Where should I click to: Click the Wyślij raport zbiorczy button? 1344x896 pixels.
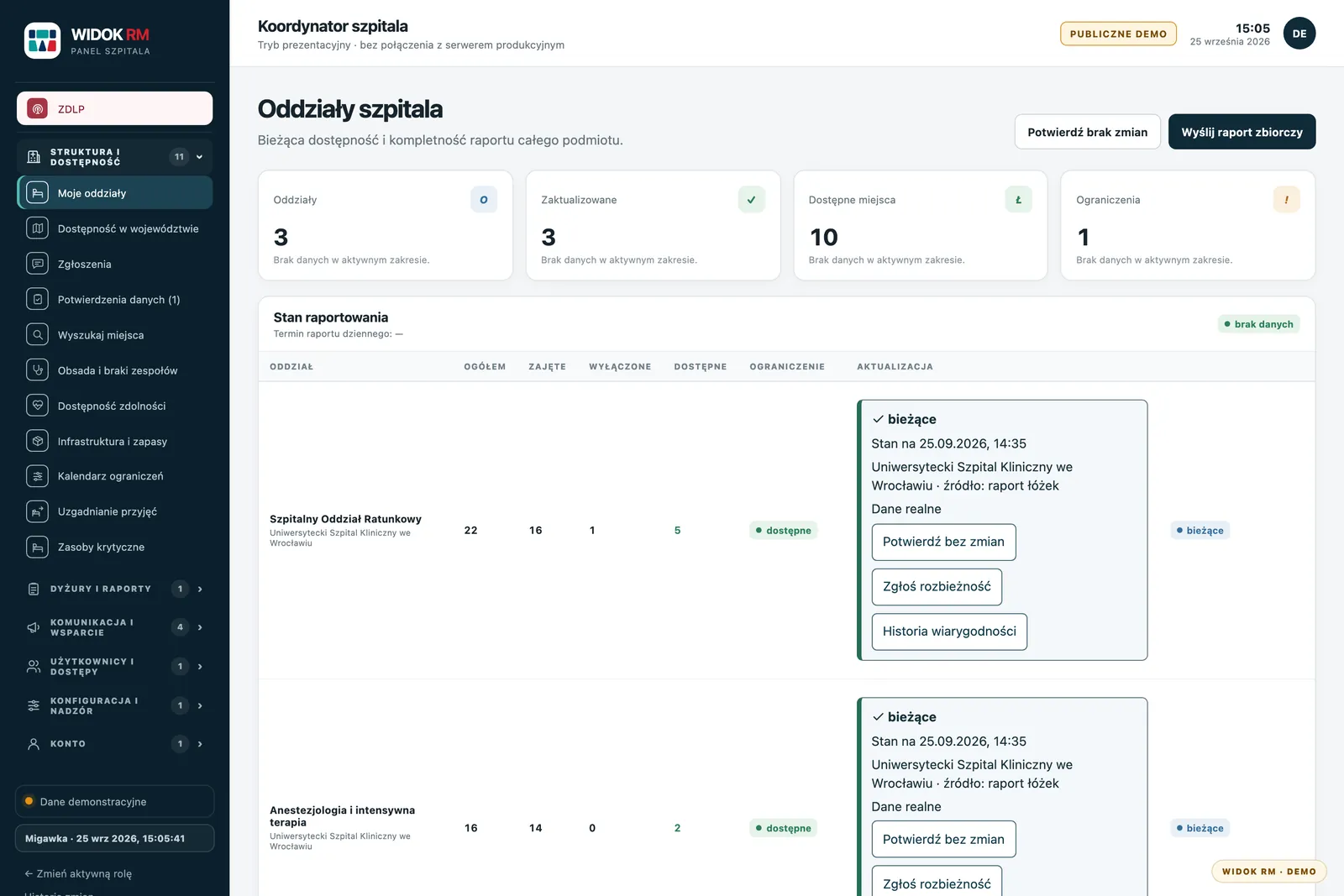[1242, 132]
